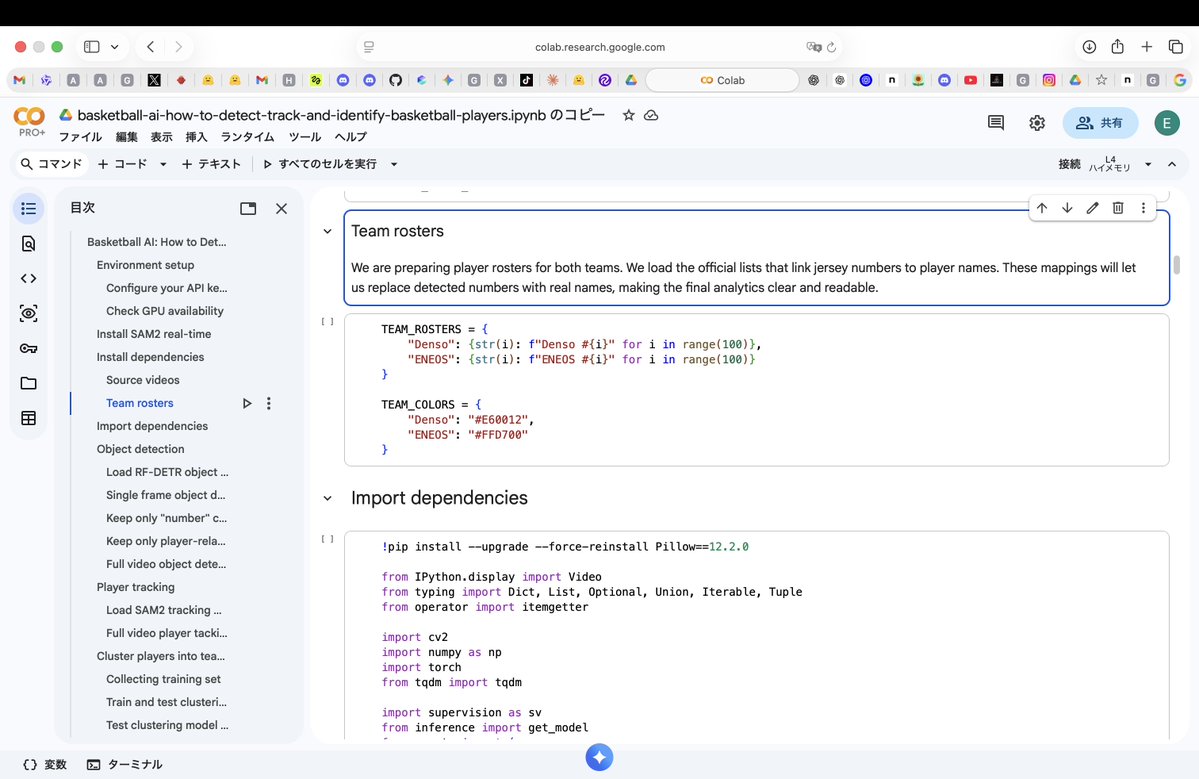
Task: Open the find and replace sidebar icon
Action: [x=28, y=244]
